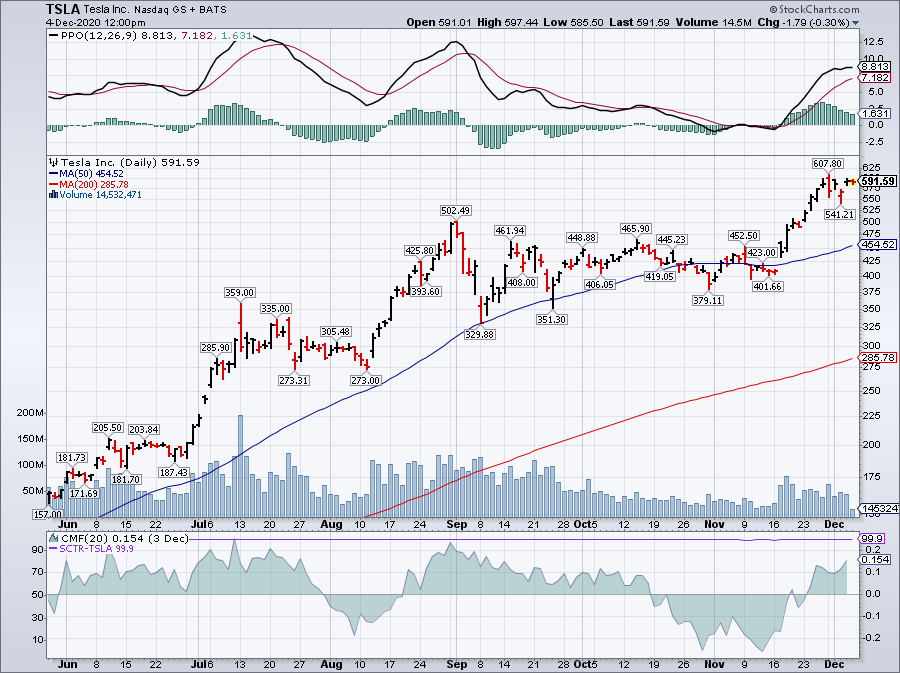Click the 8.813 PPO tag on right axis
Viewport: 900px width, 673px height.
(x=877, y=67)
